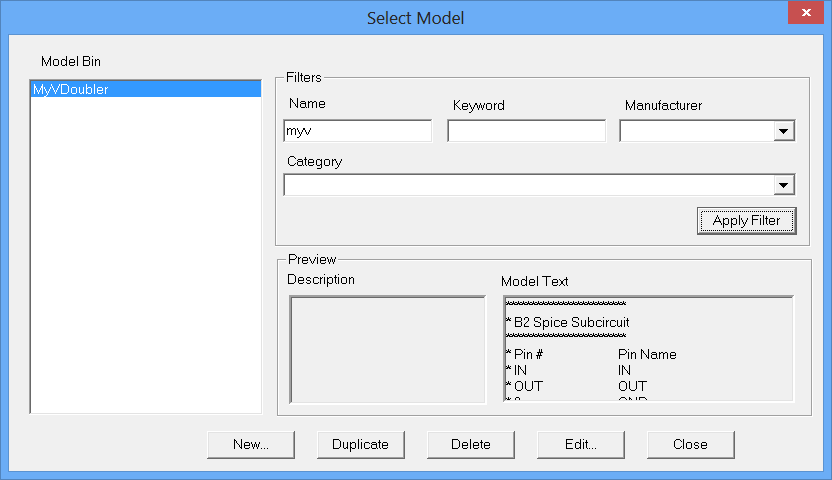This screenshot has height=480, width=832.
Task: Open the Category dropdown arrow
Action: 783,185
